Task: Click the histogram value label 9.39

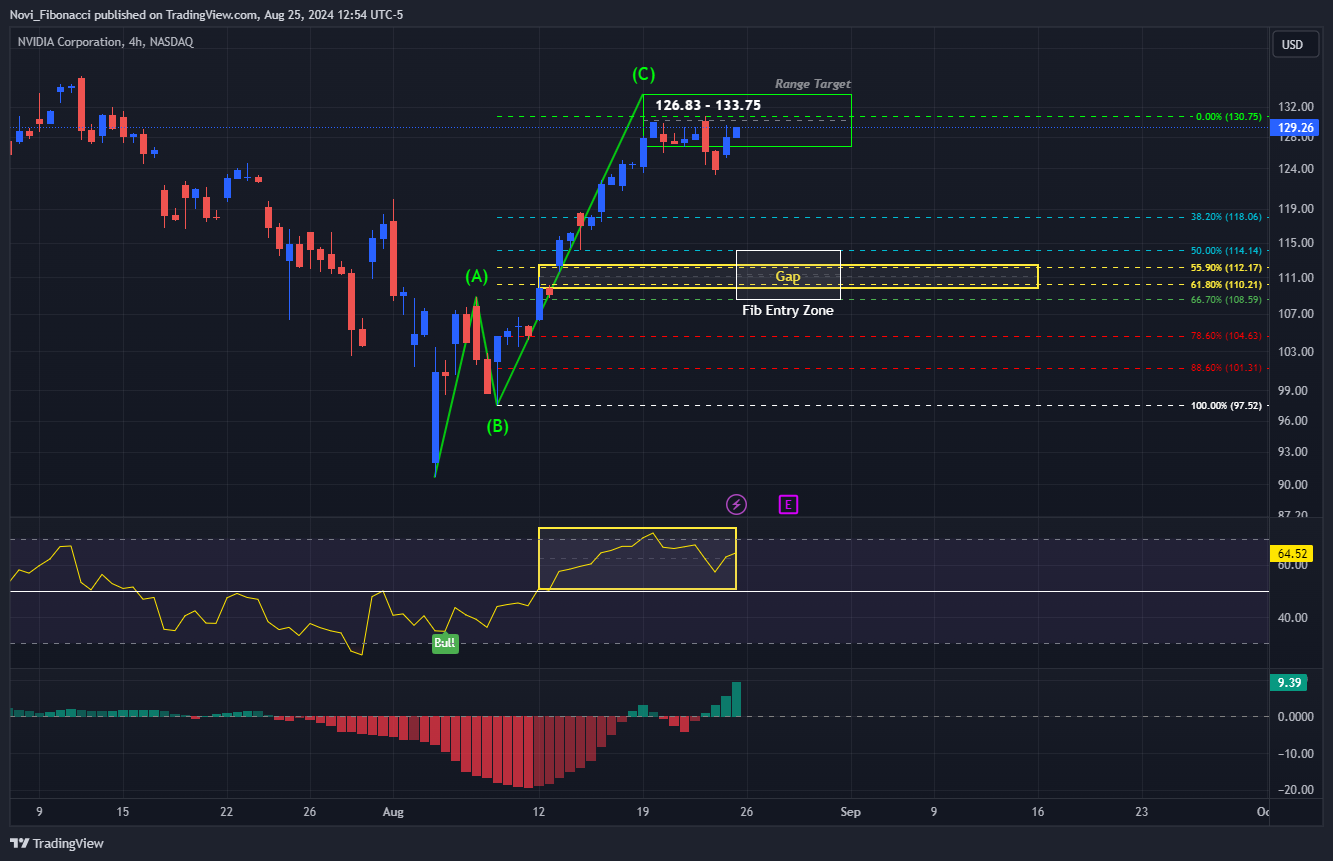Action: click(1290, 682)
